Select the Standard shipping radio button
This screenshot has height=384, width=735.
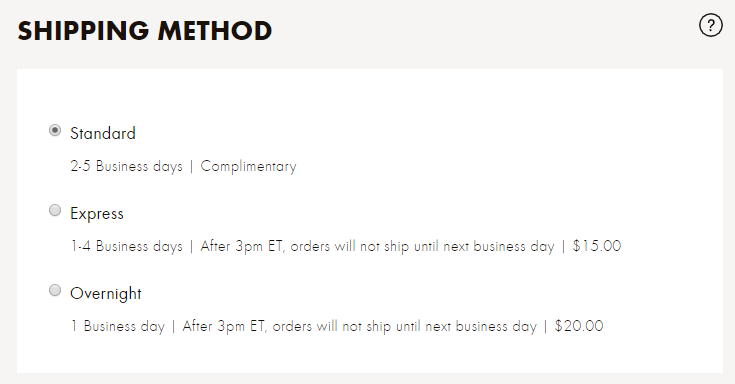(x=55, y=130)
